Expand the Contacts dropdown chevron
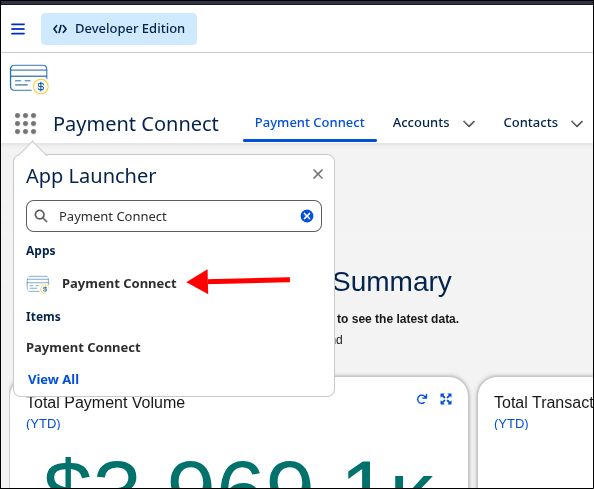 [577, 124]
